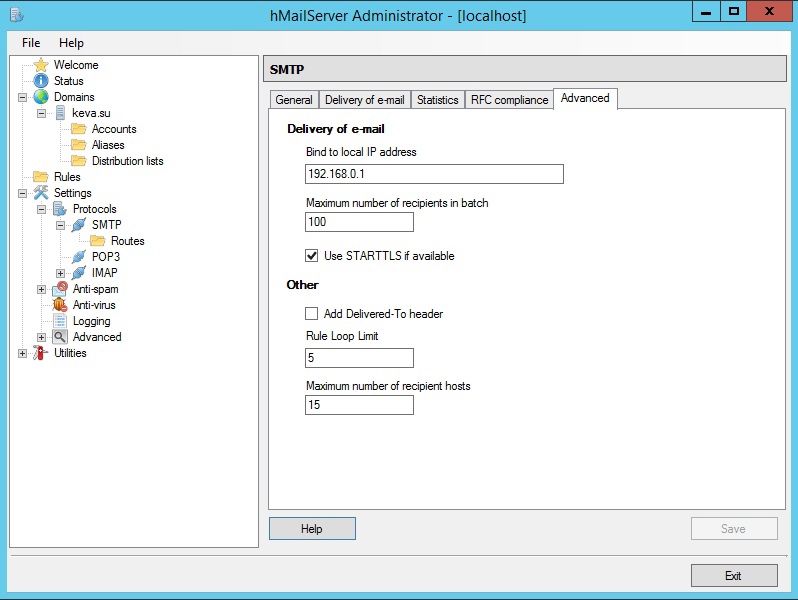Image resolution: width=798 pixels, height=600 pixels.
Task: Collapse the keva.su domain node
Action: click(41, 113)
